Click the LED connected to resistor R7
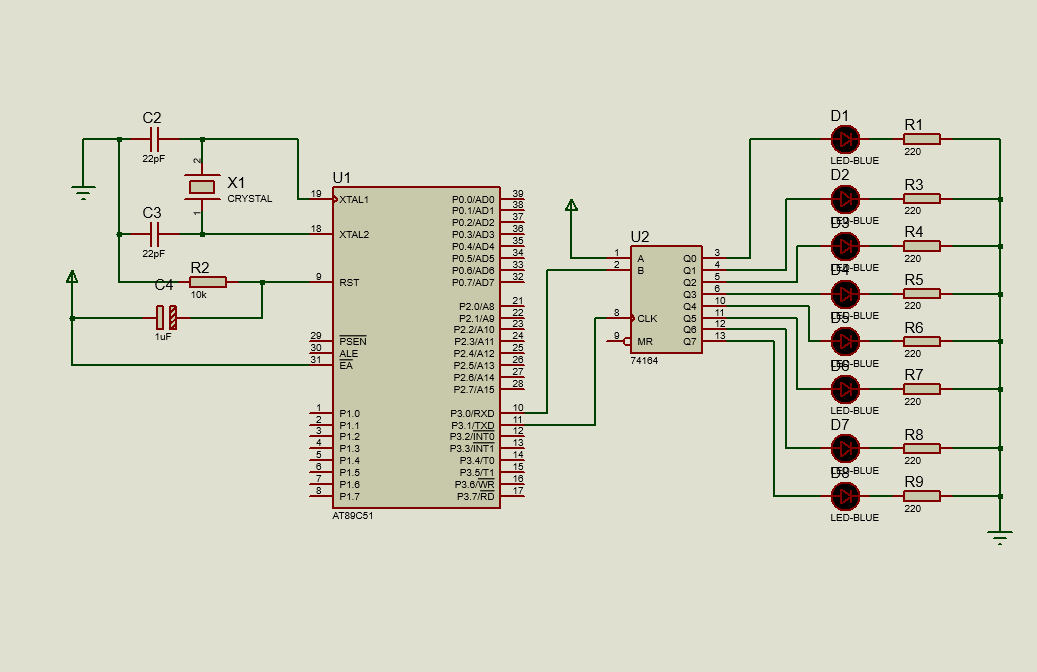1037x672 pixels. pos(845,390)
